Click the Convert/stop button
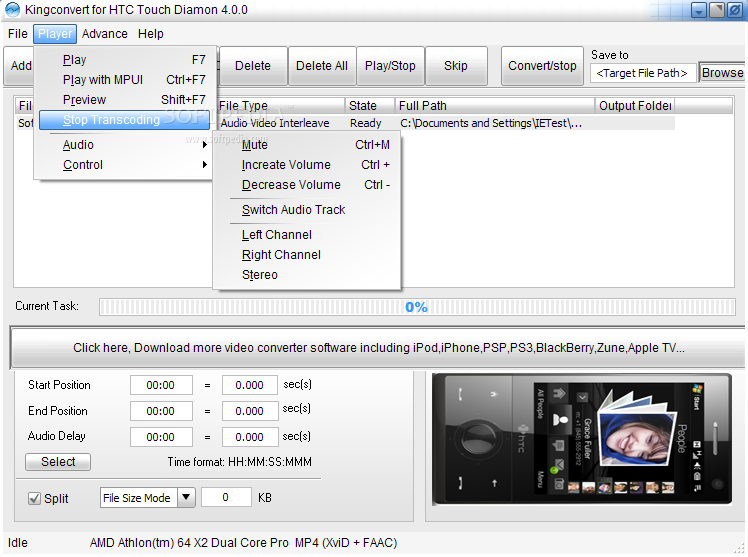The height and width of the screenshot is (557, 748). (x=542, y=66)
